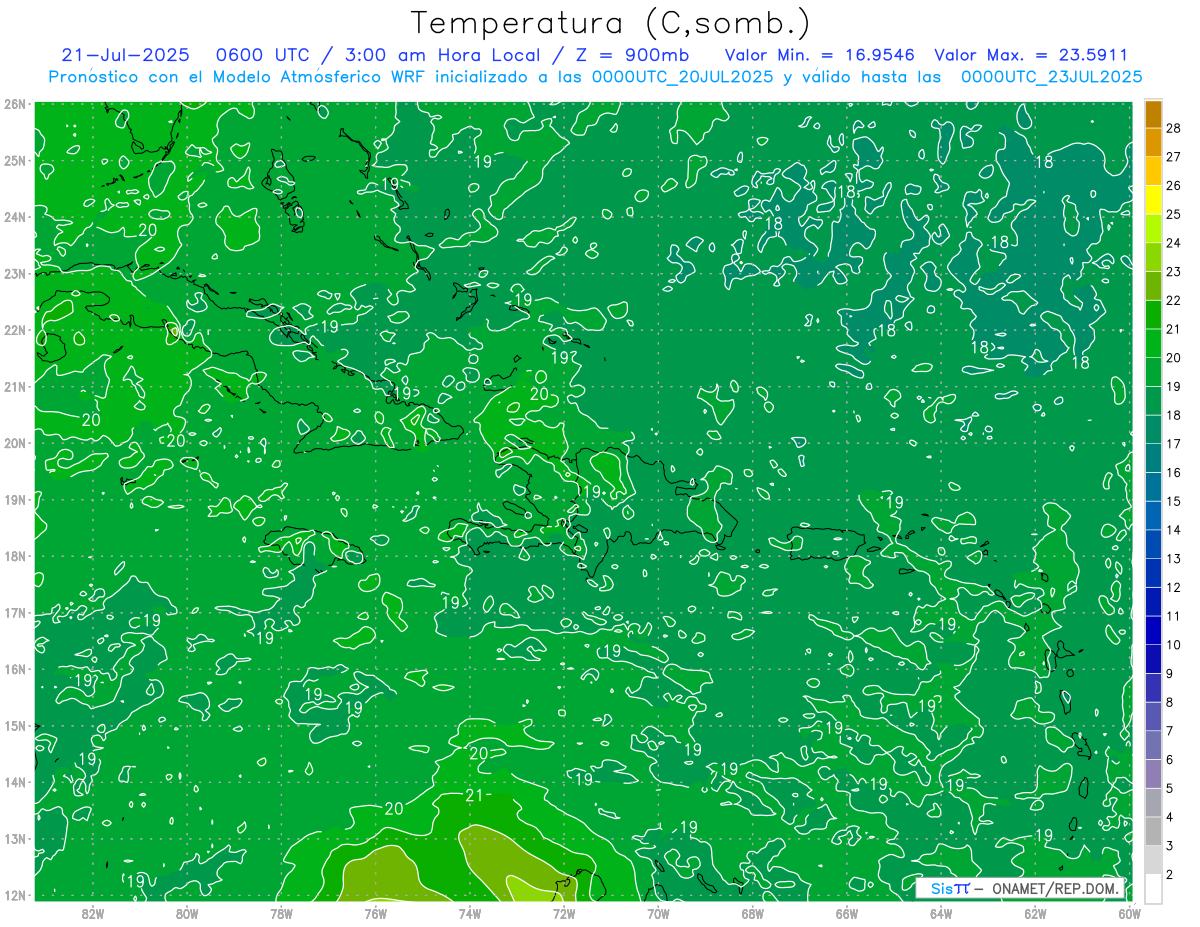Click the colorbar label '4'
This screenshot has width=1200, height=927.
1171,817
